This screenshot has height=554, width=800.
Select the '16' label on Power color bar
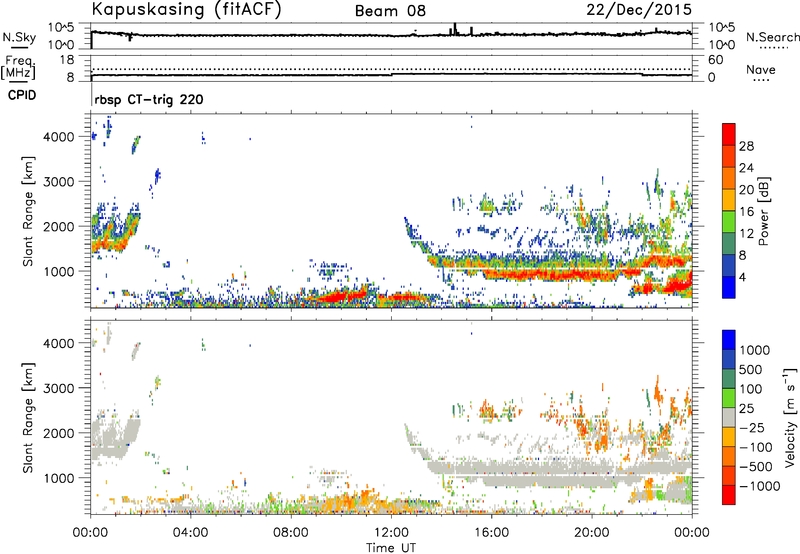746,212
